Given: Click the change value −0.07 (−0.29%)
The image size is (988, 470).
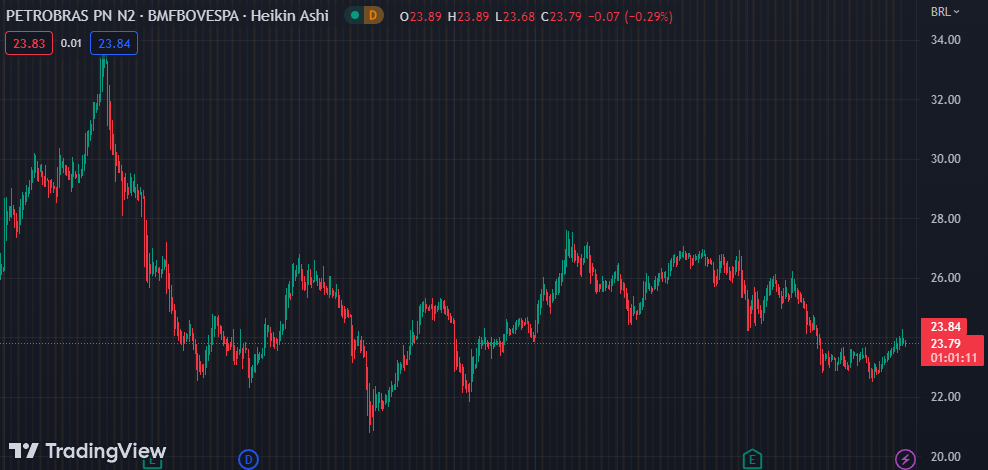Looking at the screenshot, I should click(x=630, y=16).
